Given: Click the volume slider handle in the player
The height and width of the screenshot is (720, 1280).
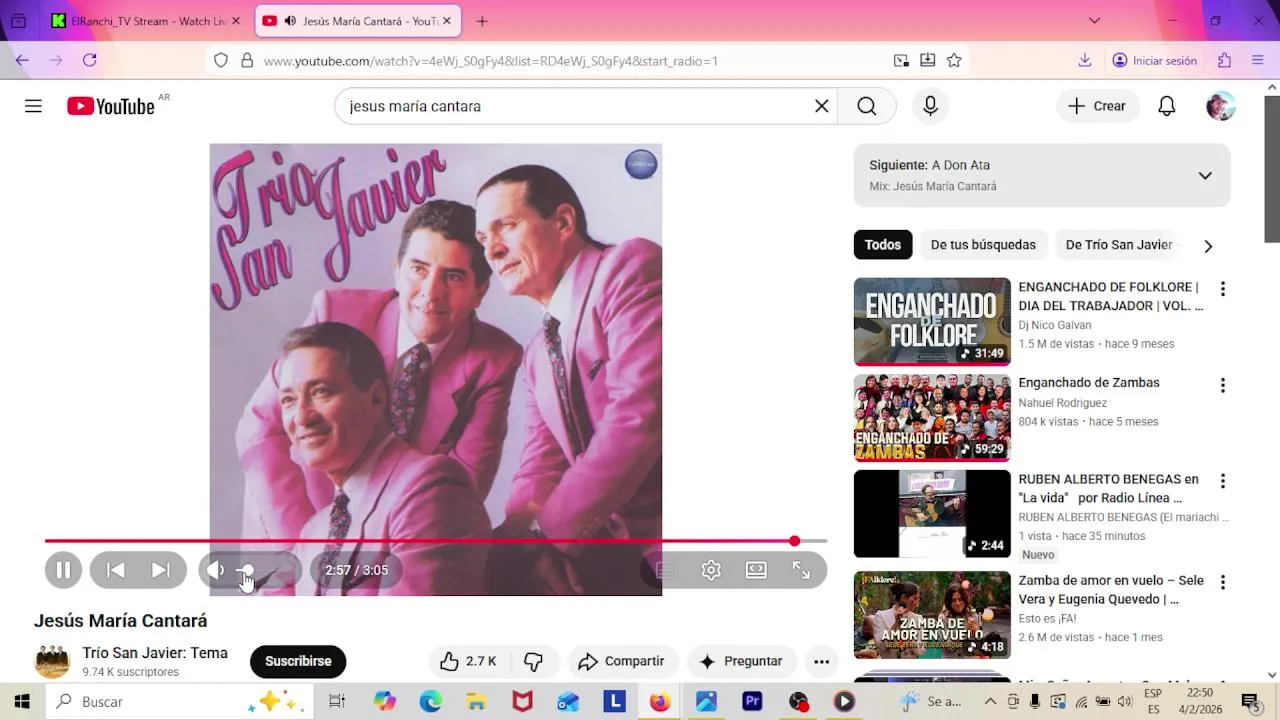Looking at the screenshot, I should (x=246, y=570).
